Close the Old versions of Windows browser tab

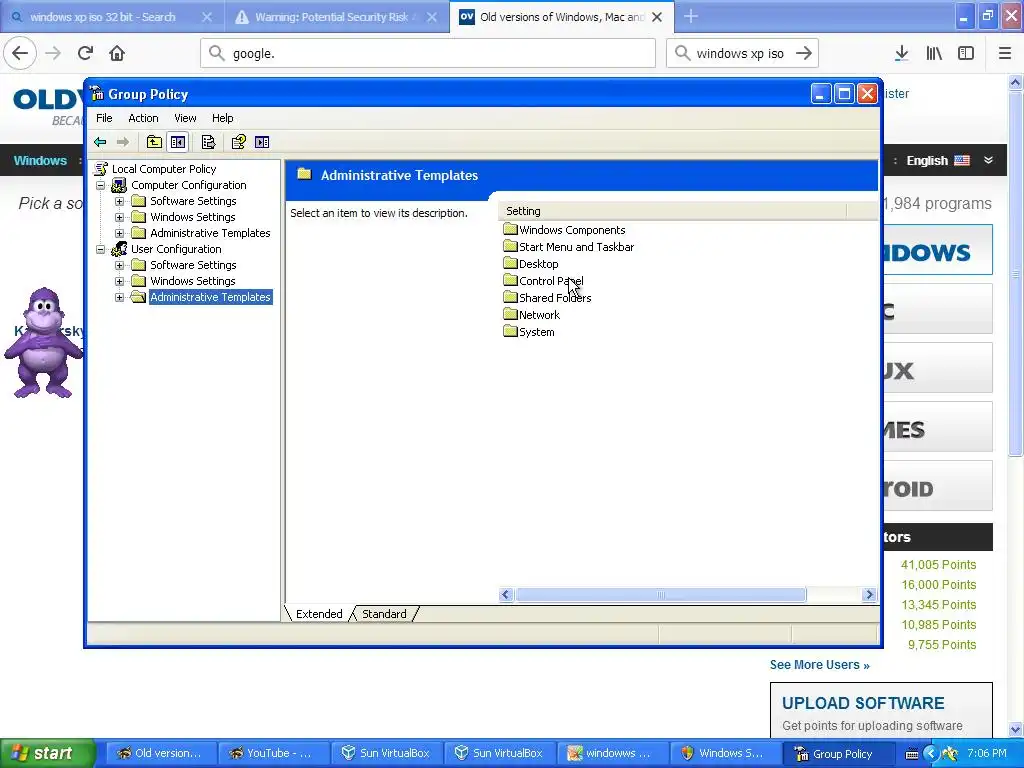coord(658,17)
